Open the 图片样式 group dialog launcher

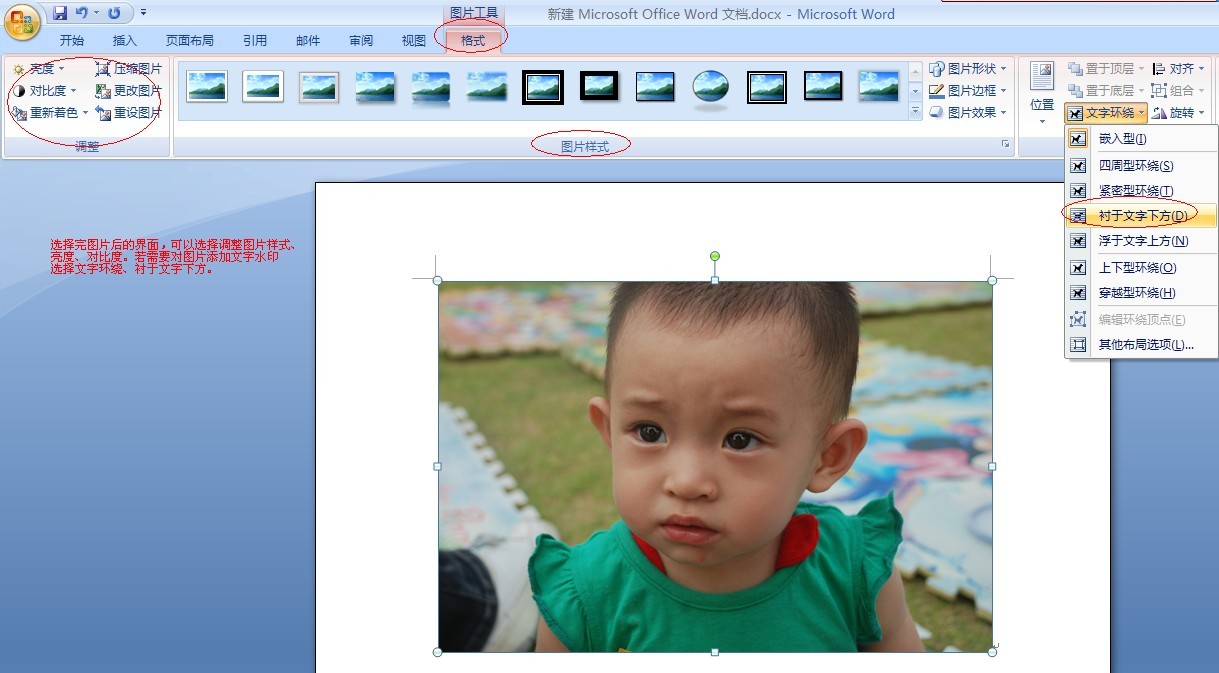pyautogui.click(x=1005, y=146)
